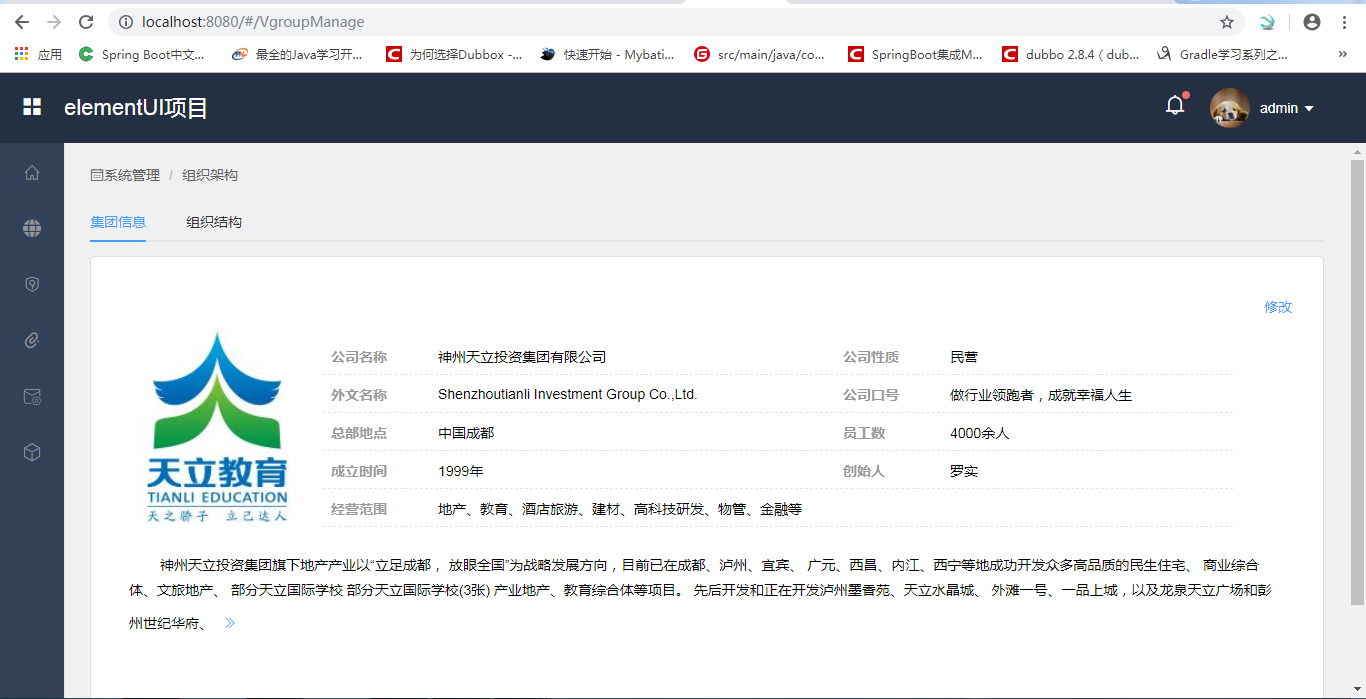Open 最全的Java学习 bookmark
Viewport: 1366px width, 699px height.
(x=298, y=55)
